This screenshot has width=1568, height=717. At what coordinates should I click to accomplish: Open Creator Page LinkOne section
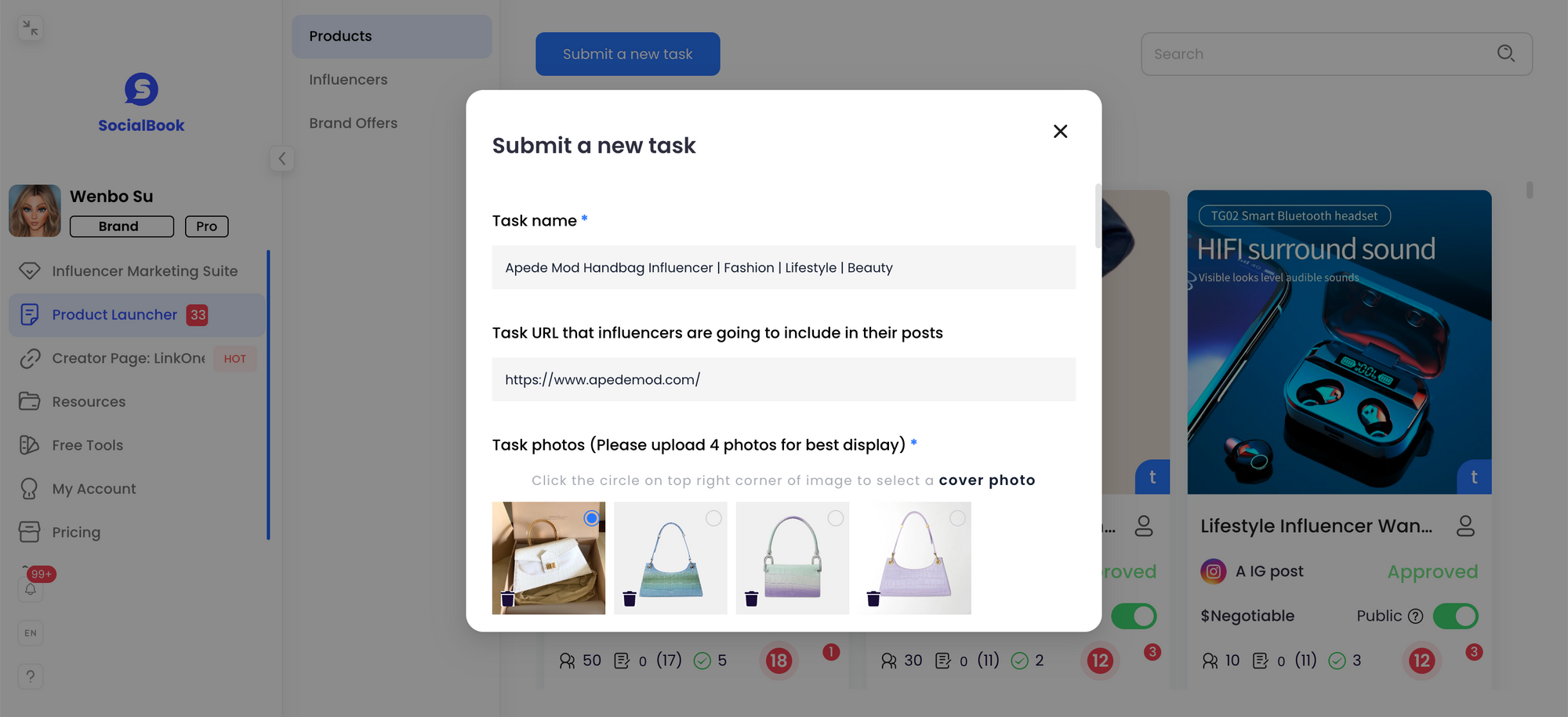(137, 358)
